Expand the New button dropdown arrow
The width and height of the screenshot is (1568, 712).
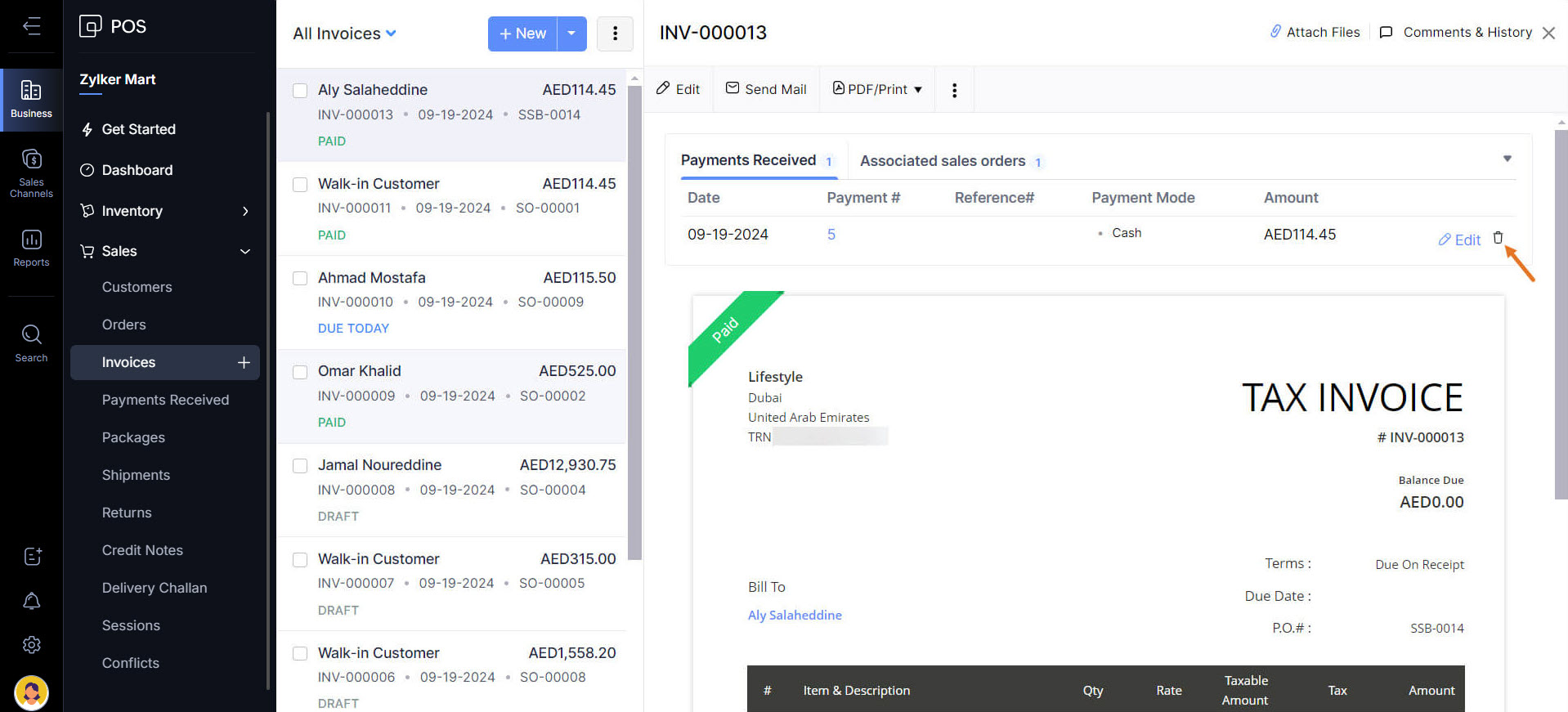571,34
